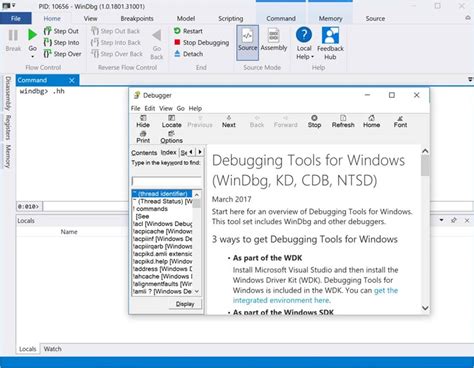Open the Model ribbon tab

coord(186,18)
